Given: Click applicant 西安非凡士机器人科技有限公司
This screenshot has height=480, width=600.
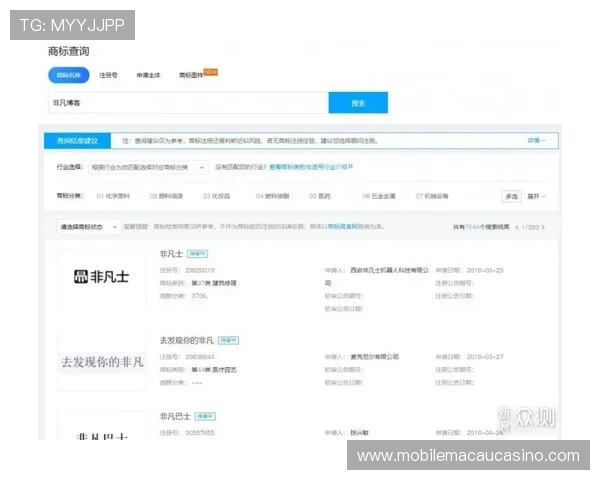Looking at the screenshot, I should tap(377, 276).
